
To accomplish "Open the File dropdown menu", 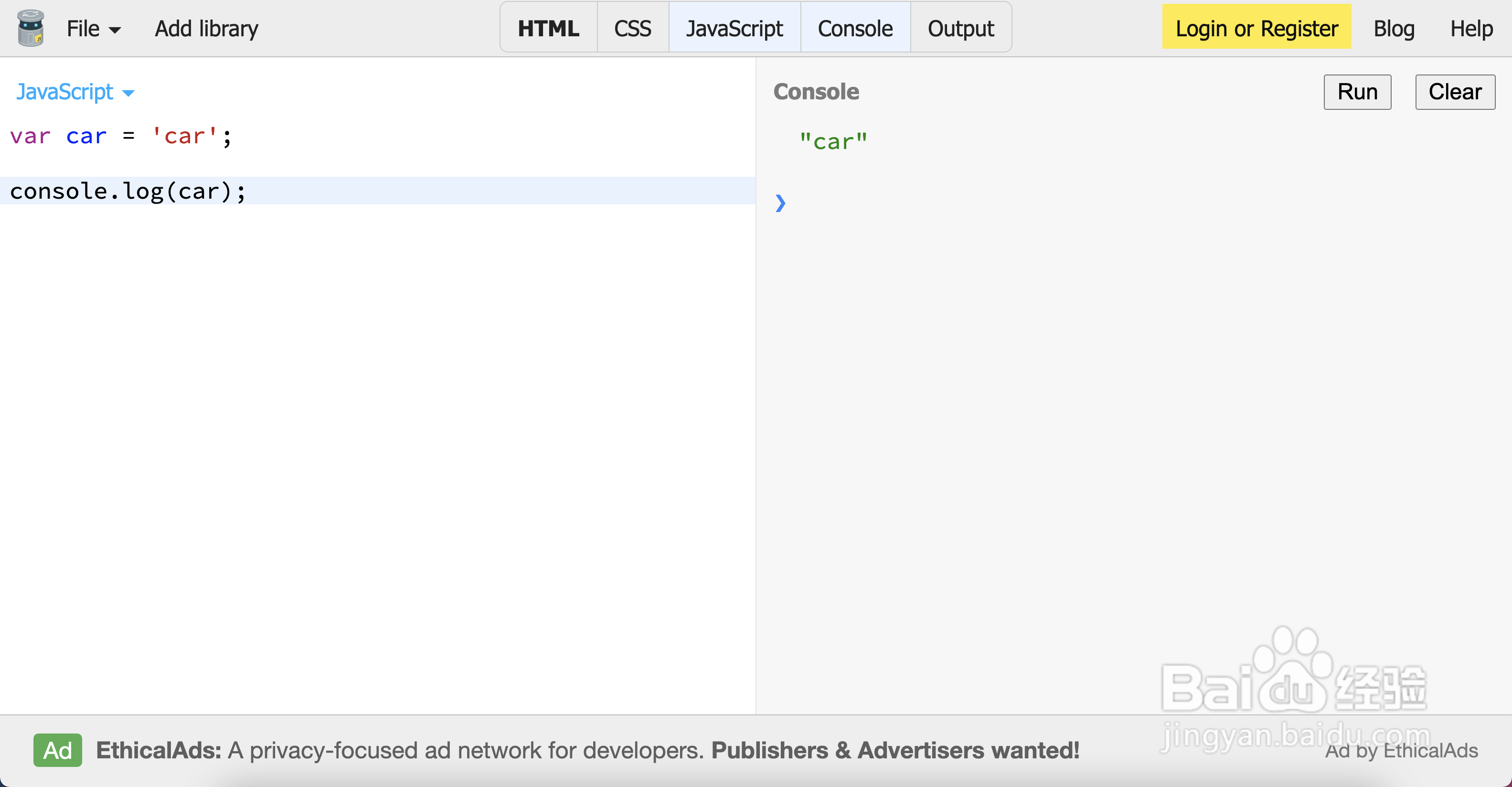I will [93, 28].
